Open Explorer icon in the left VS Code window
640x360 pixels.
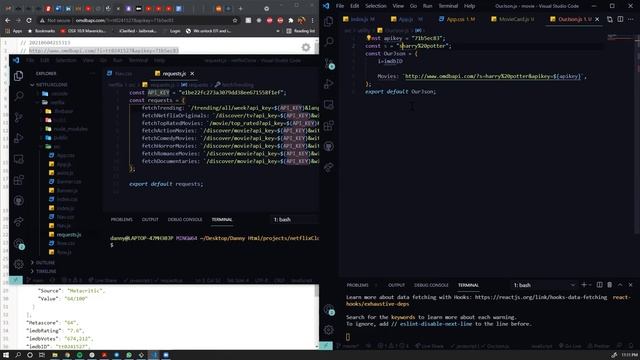click(x=18, y=76)
